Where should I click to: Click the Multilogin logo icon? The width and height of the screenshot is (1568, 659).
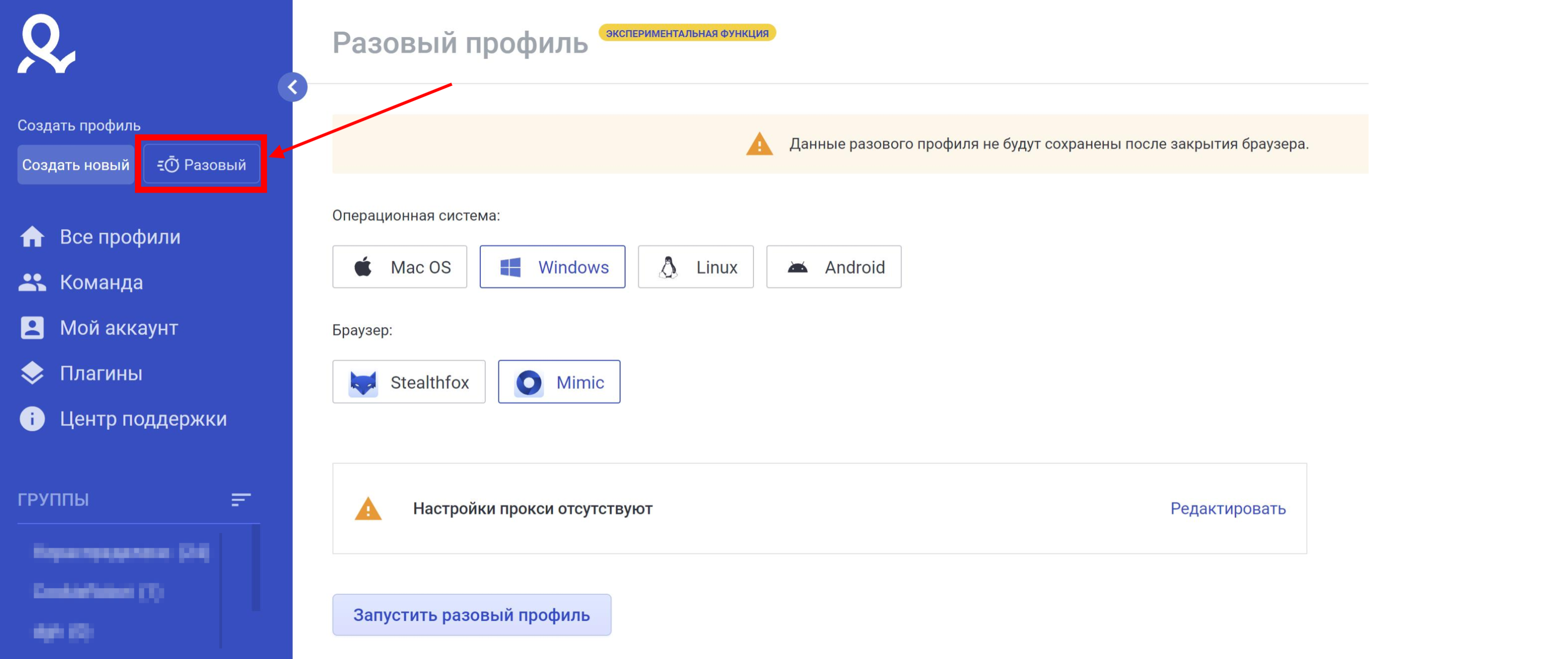coord(47,43)
